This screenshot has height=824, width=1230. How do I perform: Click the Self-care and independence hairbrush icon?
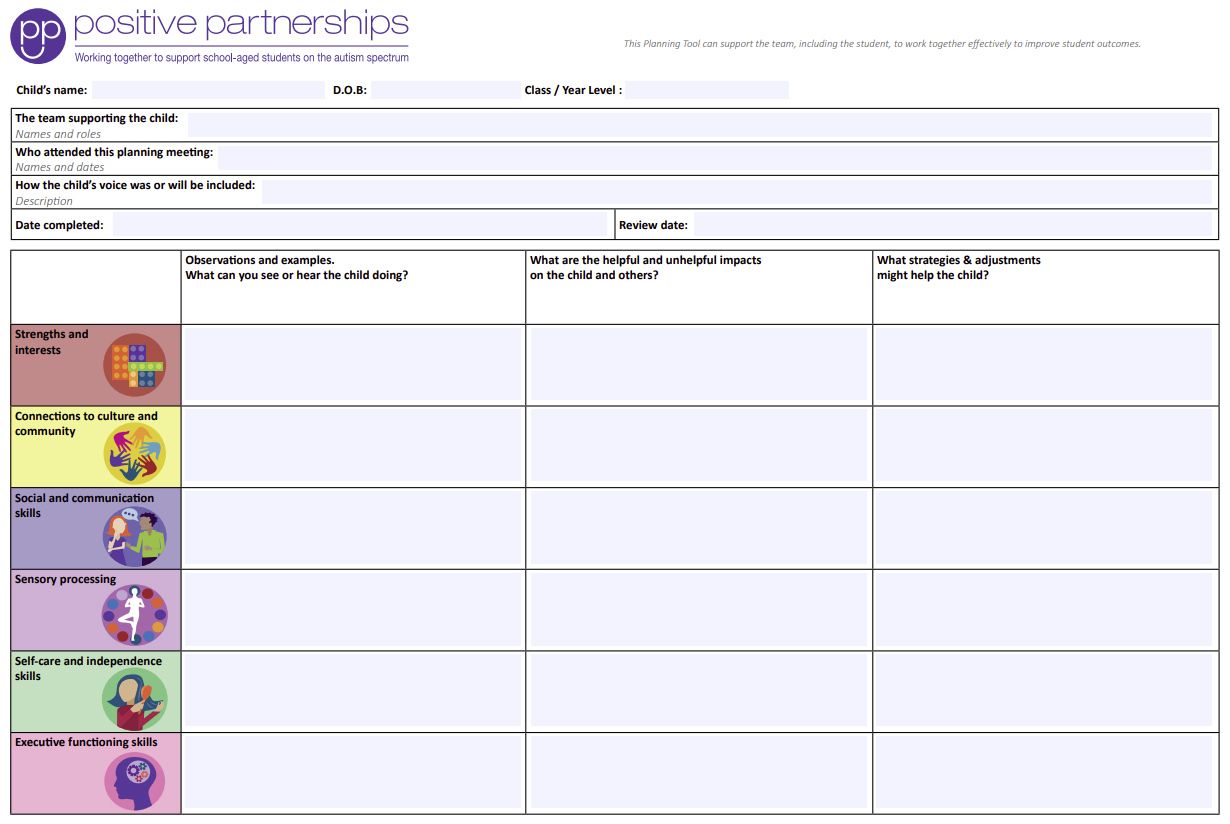[135, 699]
